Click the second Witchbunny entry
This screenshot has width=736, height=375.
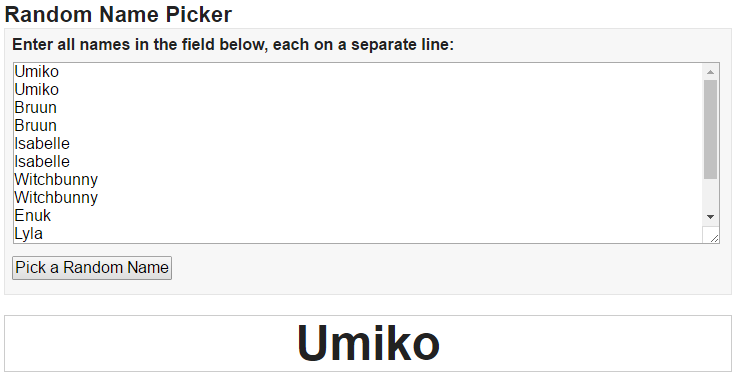point(56,198)
